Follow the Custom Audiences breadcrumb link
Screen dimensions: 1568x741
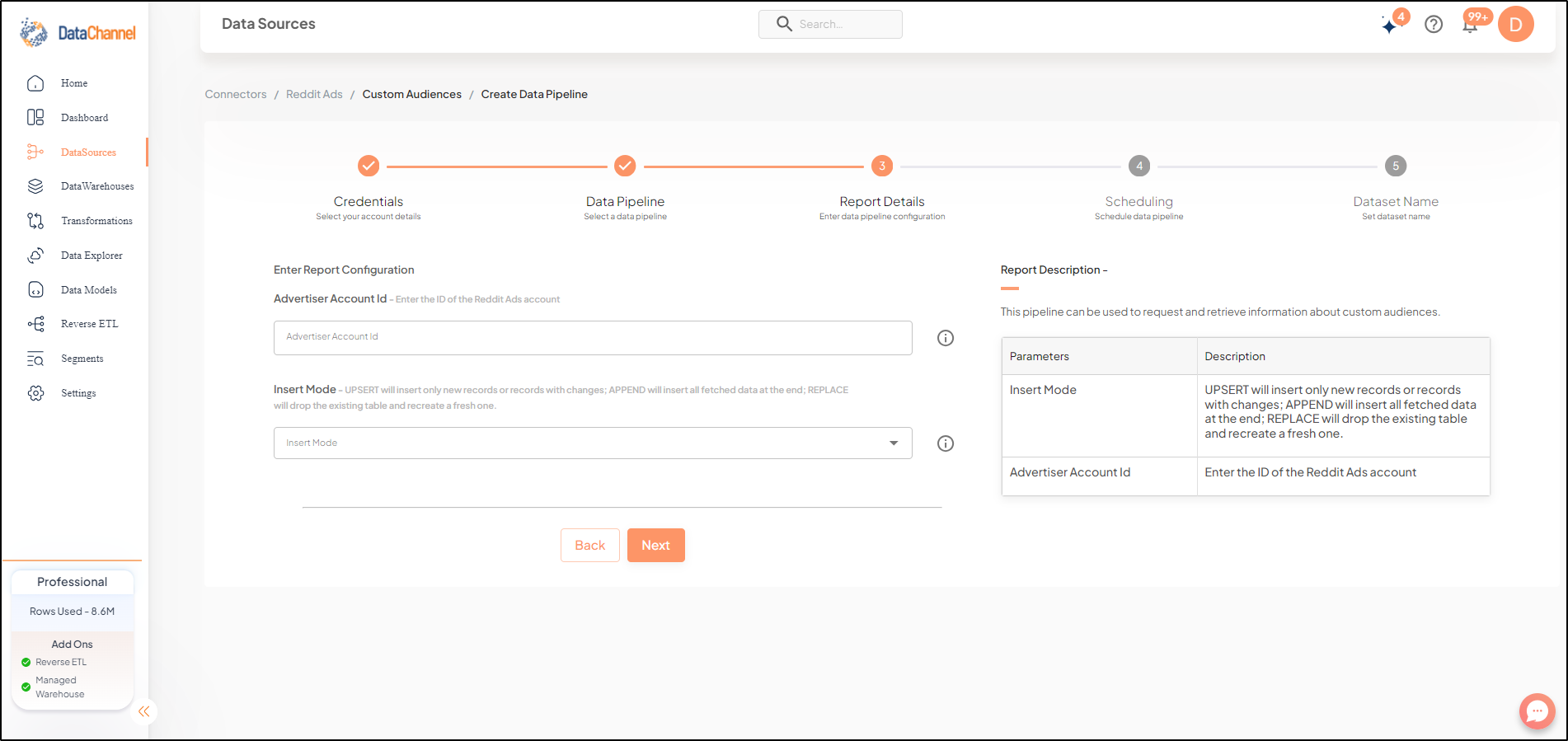coord(412,94)
